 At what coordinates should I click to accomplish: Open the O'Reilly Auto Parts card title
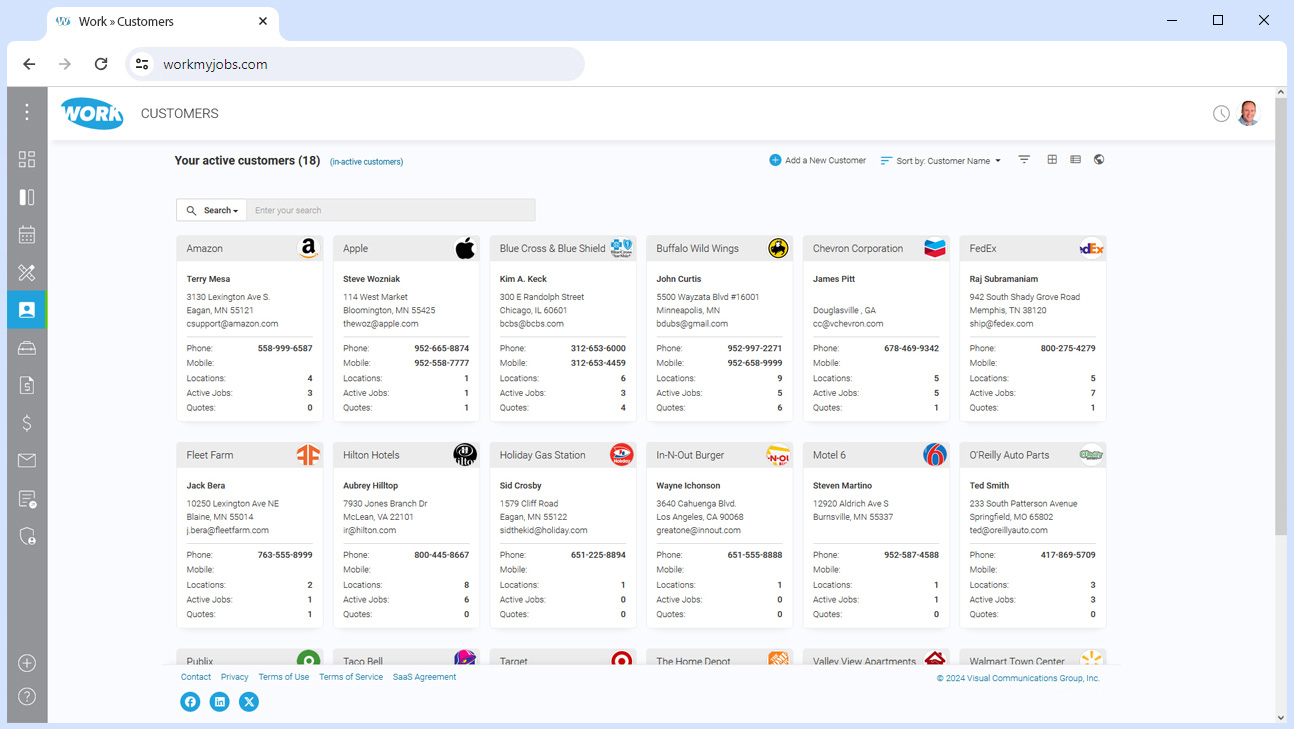pyautogui.click(x=1010, y=455)
